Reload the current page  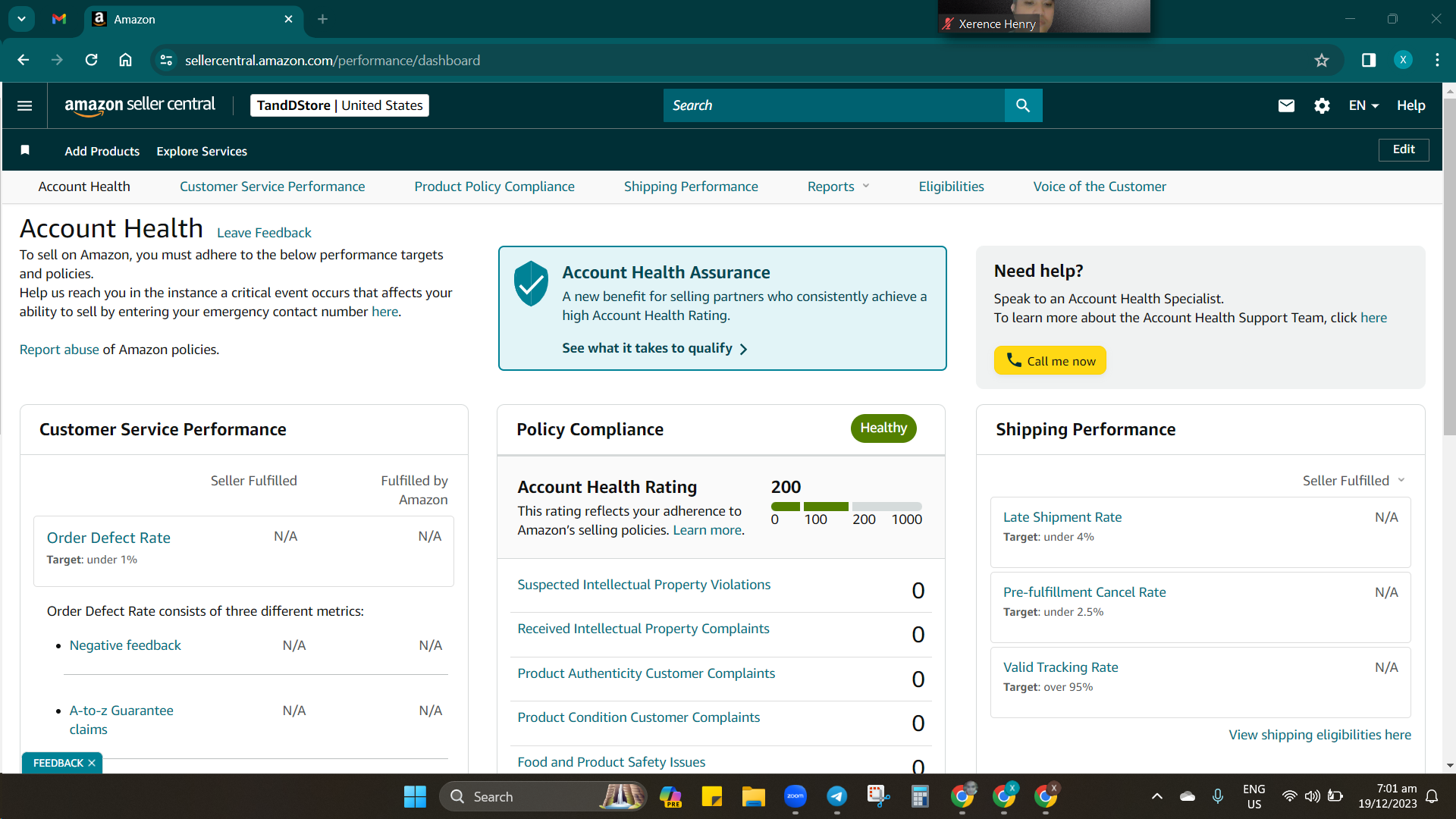(91, 60)
